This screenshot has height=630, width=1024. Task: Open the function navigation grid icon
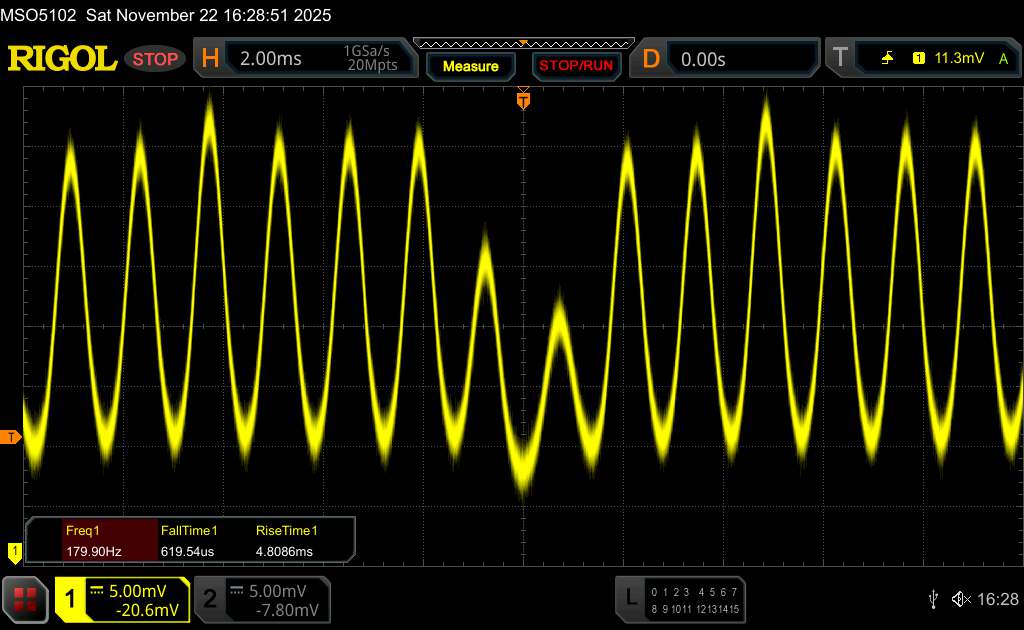pos(26,599)
